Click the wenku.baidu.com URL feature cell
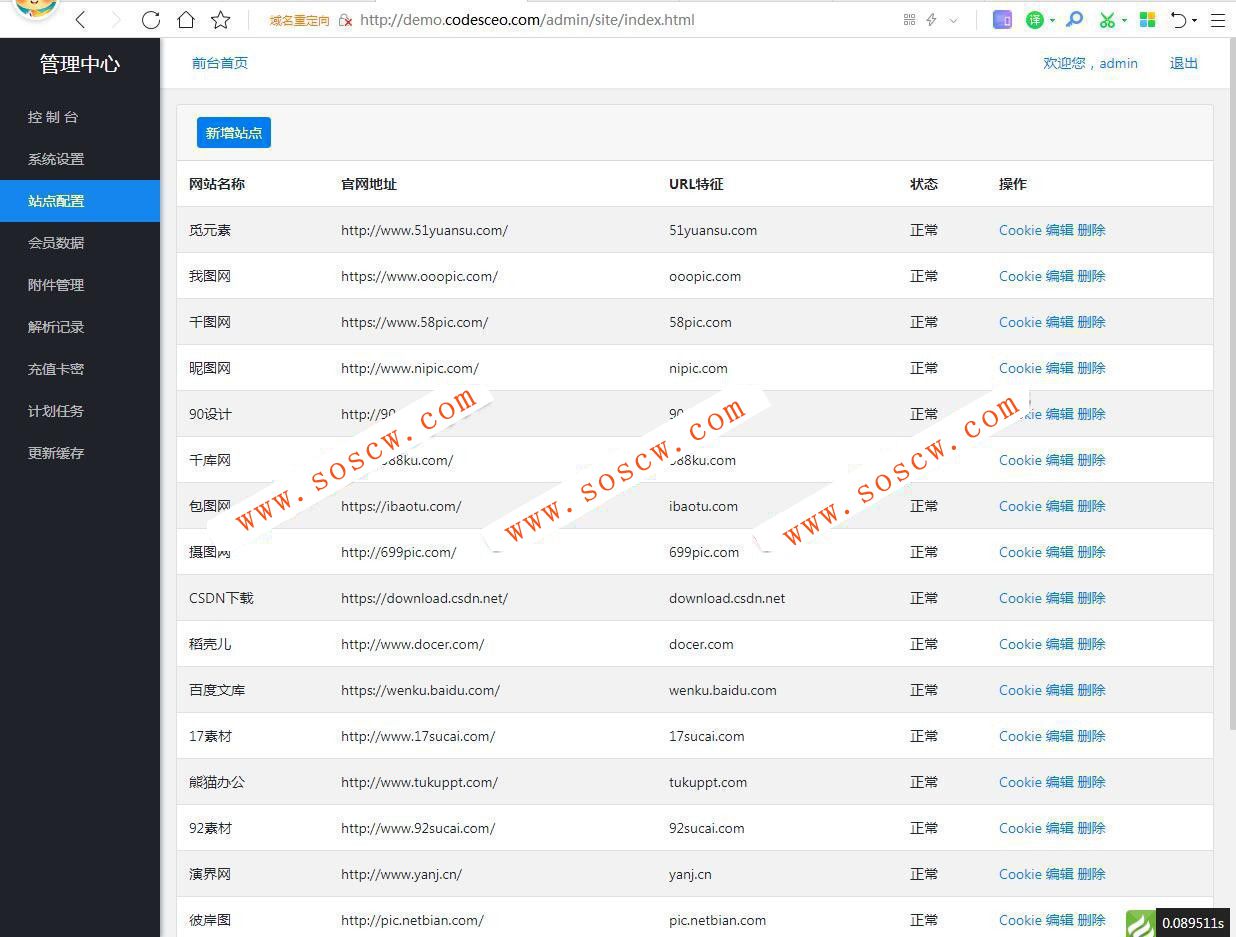The height and width of the screenshot is (937, 1236). (723, 690)
